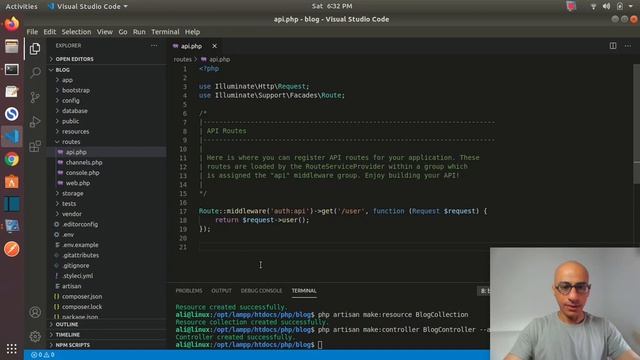The height and width of the screenshot is (360, 640).
Task: Select the api.php editor tab
Action: 191,46
